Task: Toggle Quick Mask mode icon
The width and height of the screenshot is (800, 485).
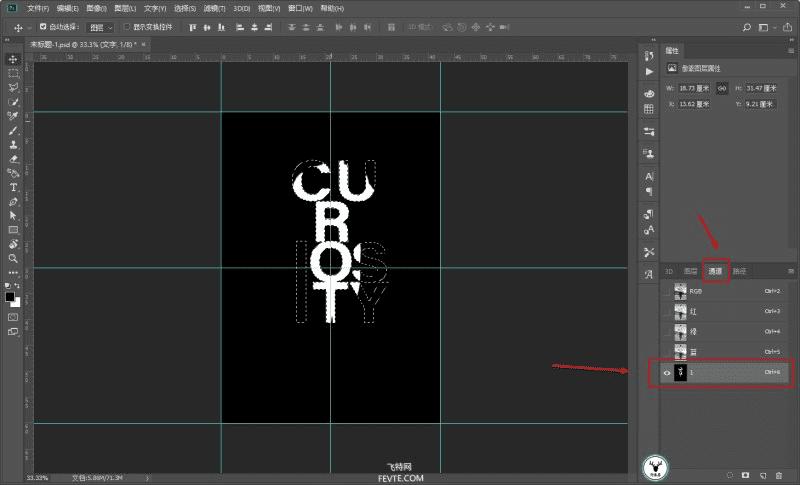Action: [x=13, y=317]
